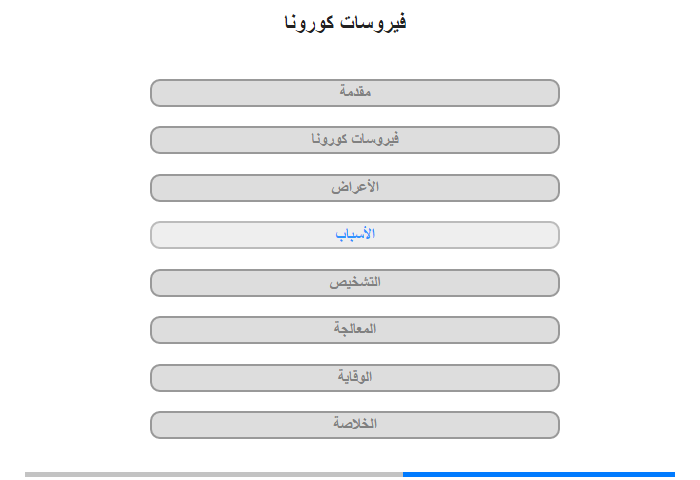700x480 pixels.
Task: Click the gray portion of progress bar
Action: pos(214,474)
